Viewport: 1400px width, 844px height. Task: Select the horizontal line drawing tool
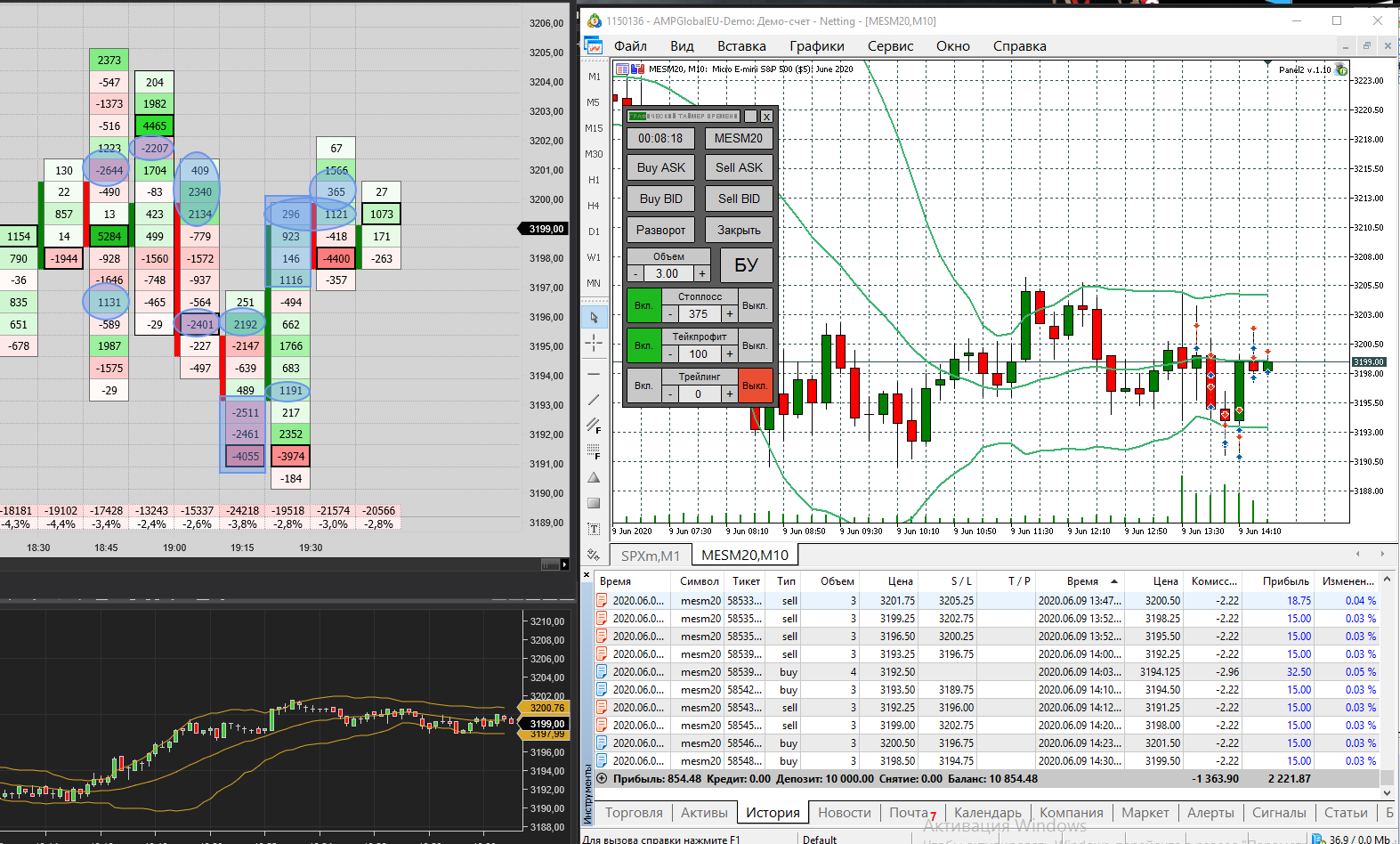594,374
